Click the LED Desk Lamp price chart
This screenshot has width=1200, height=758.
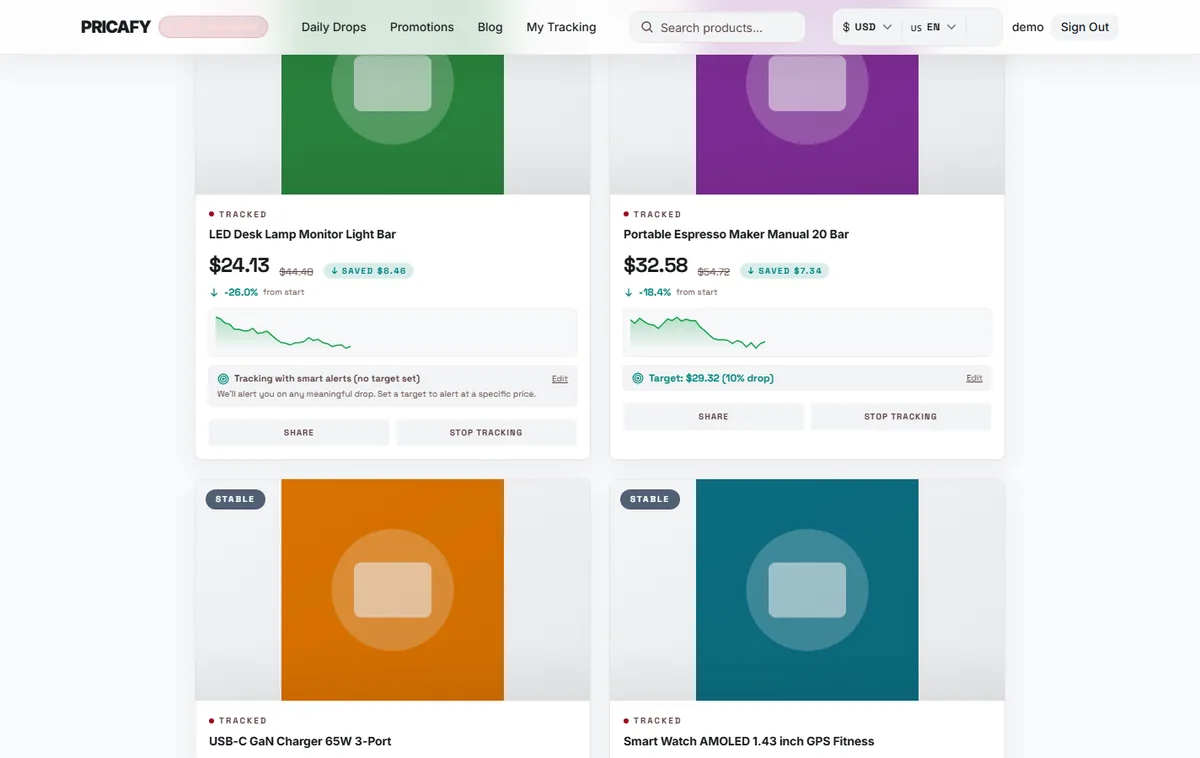tap(393, 332)
